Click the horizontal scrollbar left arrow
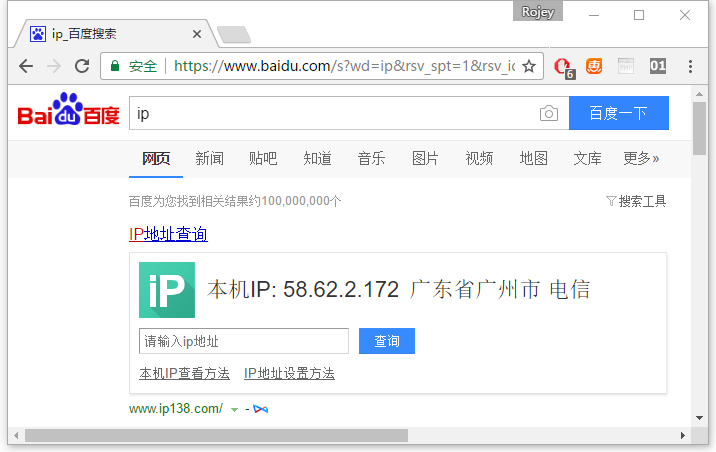The height and width of the screenshot is (452, 716). 16,436
